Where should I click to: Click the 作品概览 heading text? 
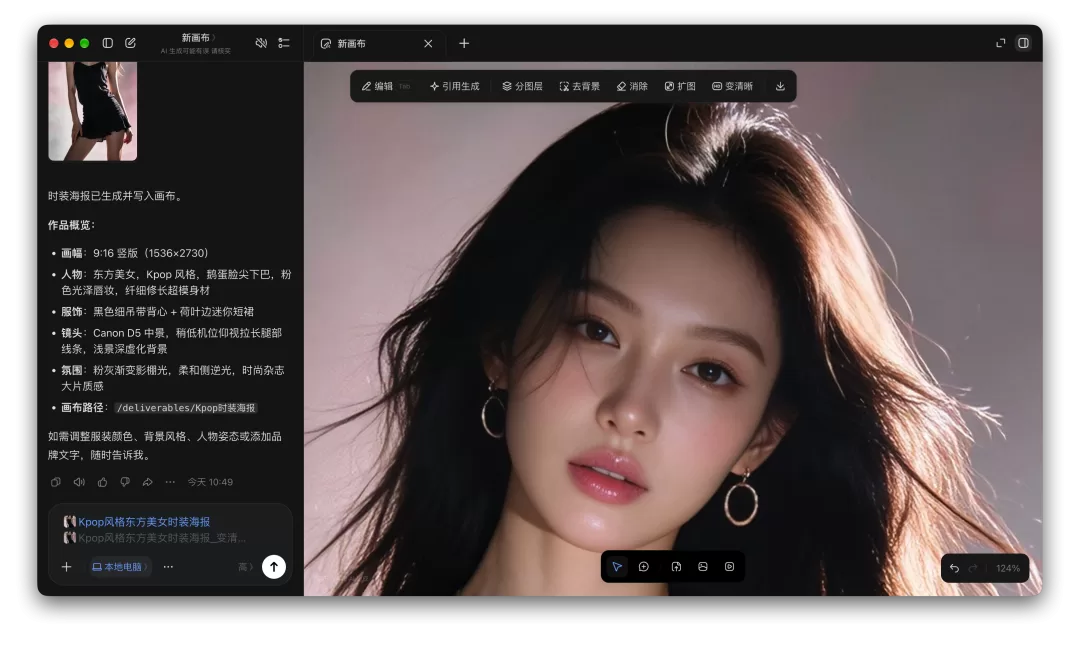pos(71,225)
